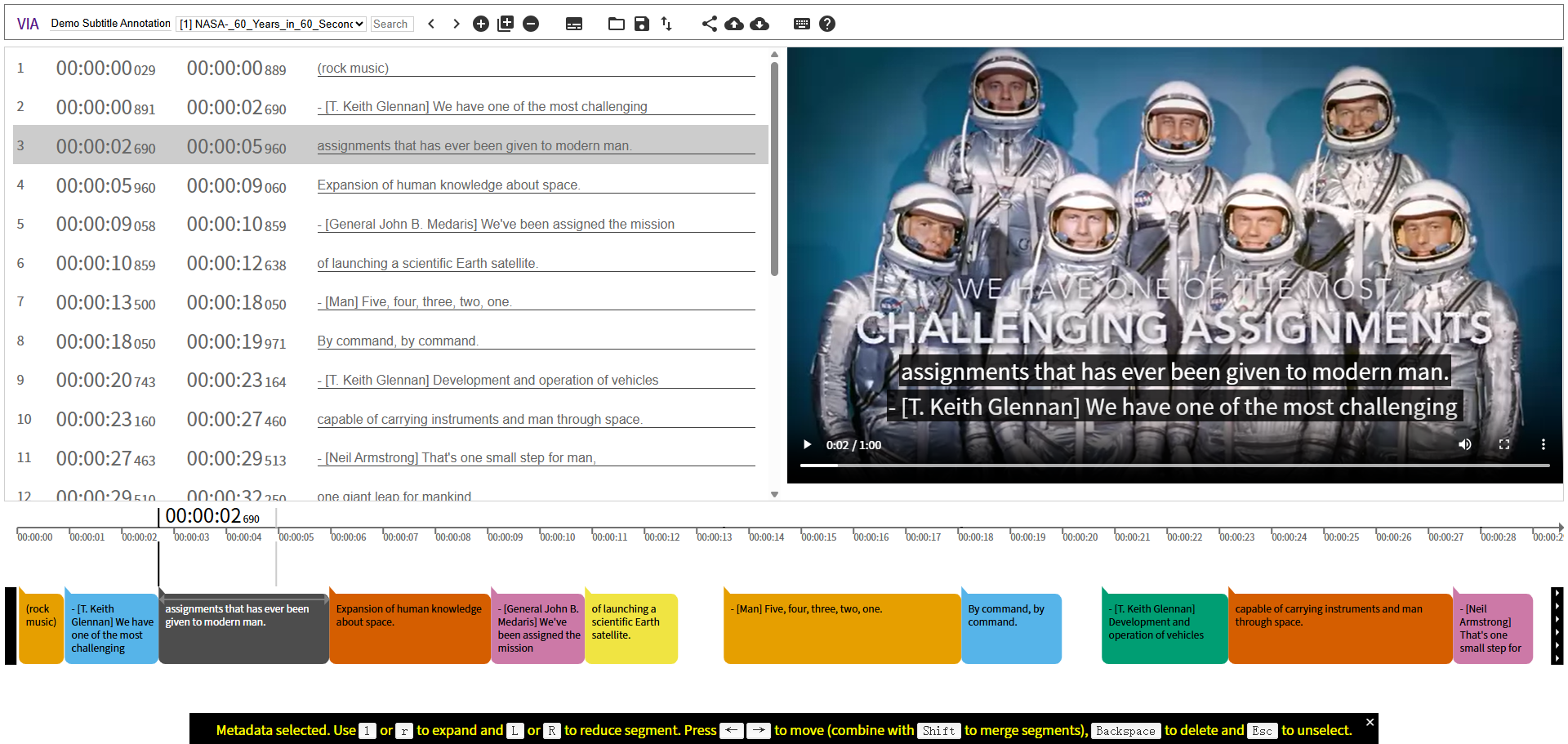The width and height of the screenshot is (1568, 744).
Task: Click the right black timeline scroll bar
Action: (1557, 626)
